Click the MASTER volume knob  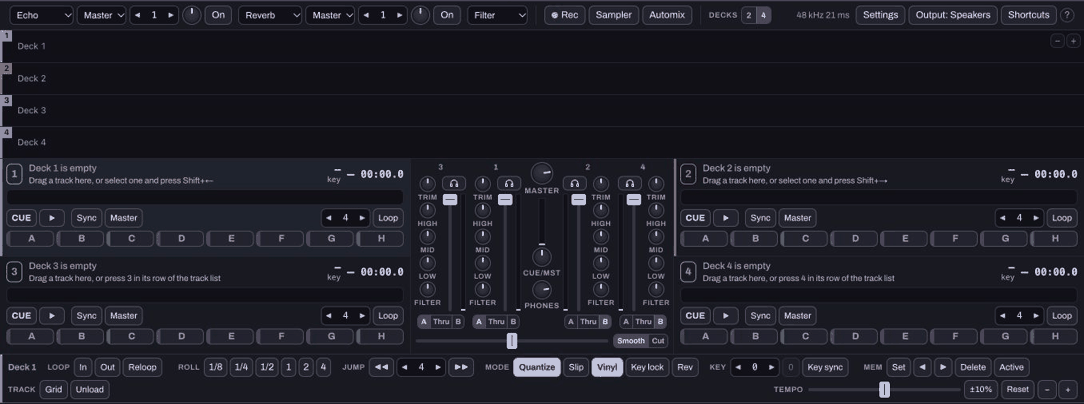(542, 173)
